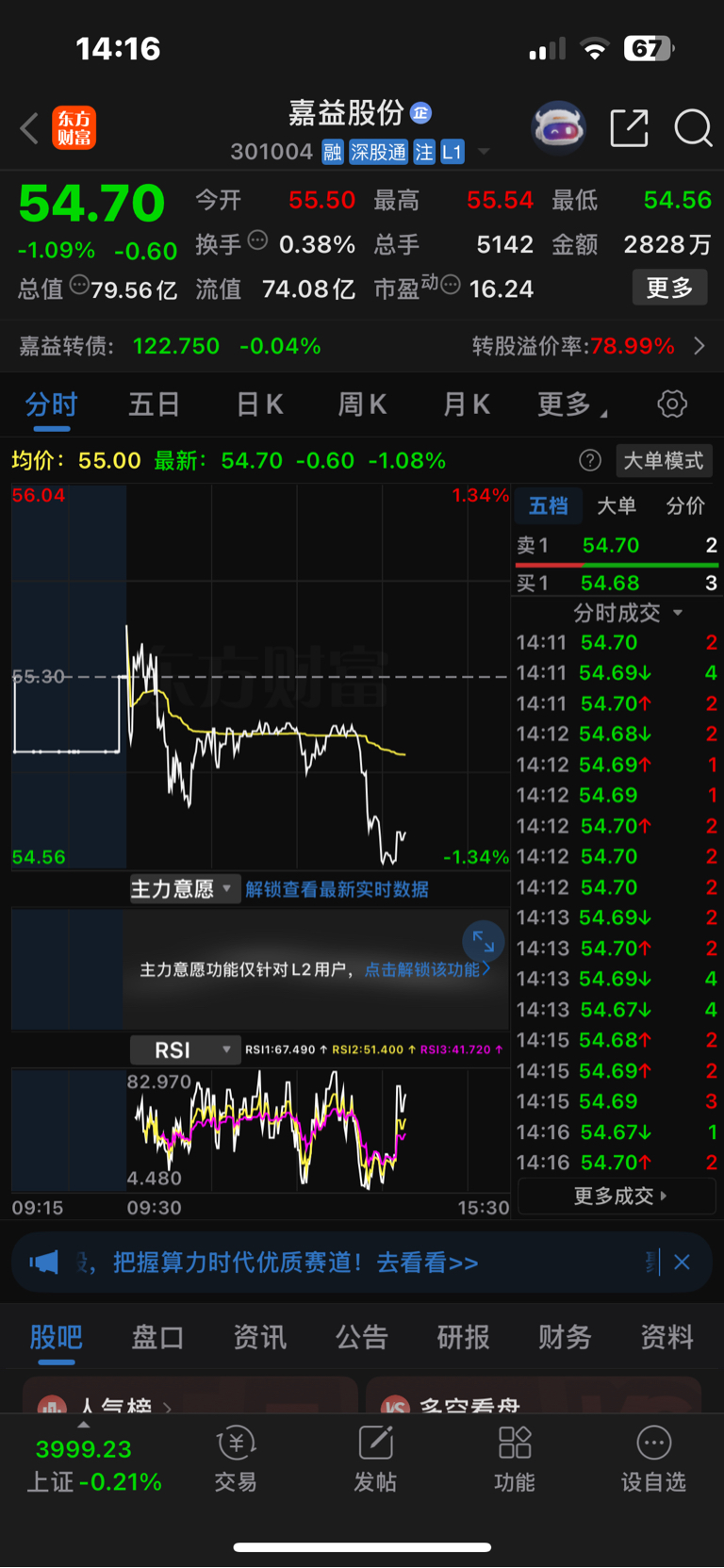The image size is (724, 1568).
Task: Tap the help question mark icon
Action: [590, 460]
